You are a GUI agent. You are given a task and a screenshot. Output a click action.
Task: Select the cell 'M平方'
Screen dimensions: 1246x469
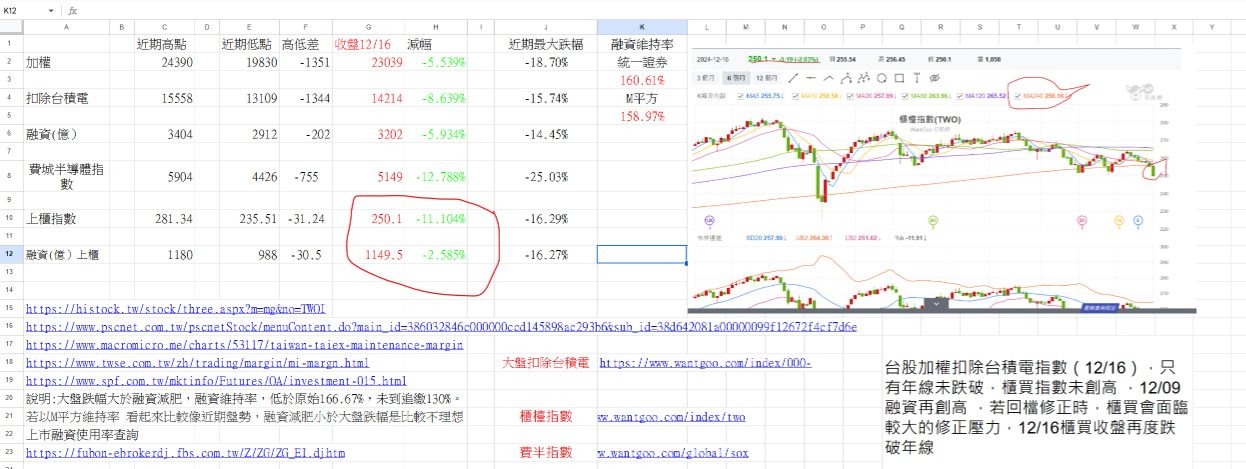642,98
